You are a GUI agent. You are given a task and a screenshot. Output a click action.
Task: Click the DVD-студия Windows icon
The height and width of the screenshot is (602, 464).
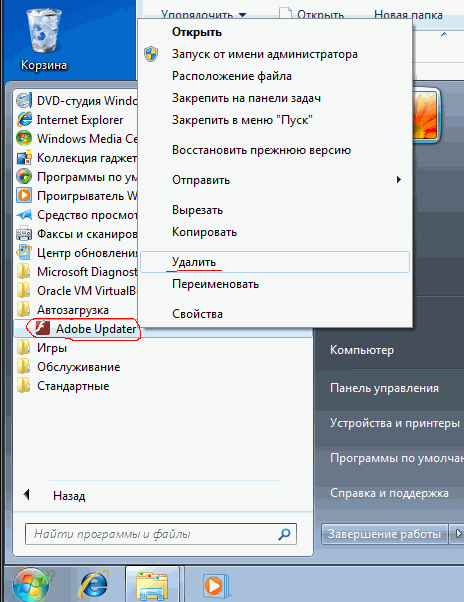click(x=24, y=101)
